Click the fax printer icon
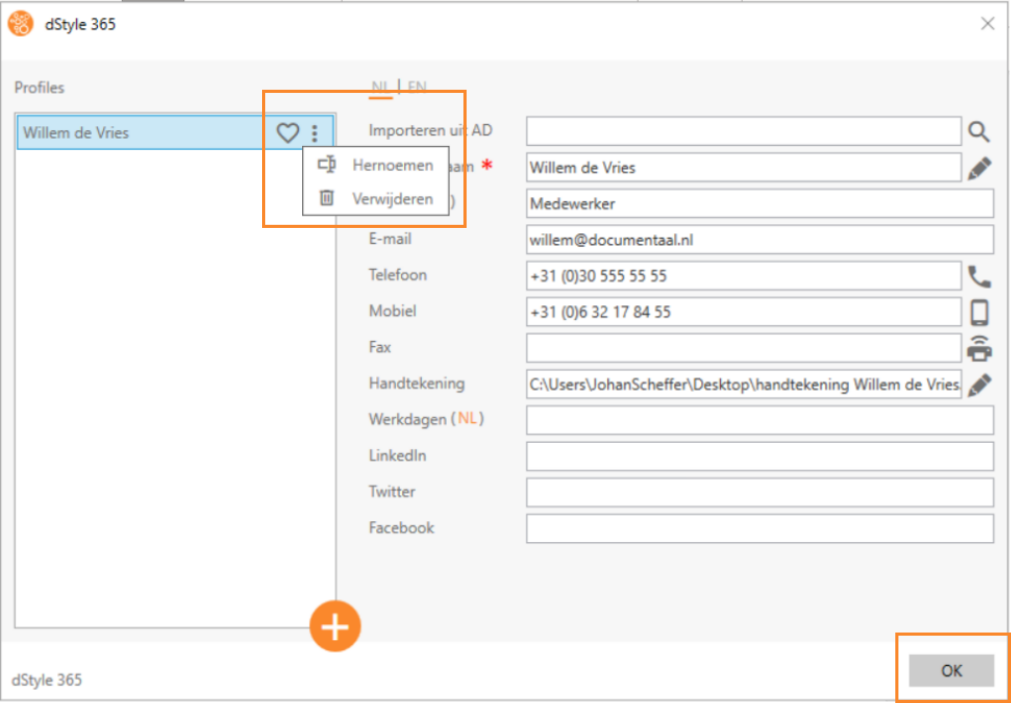 [x=979, y=348]
